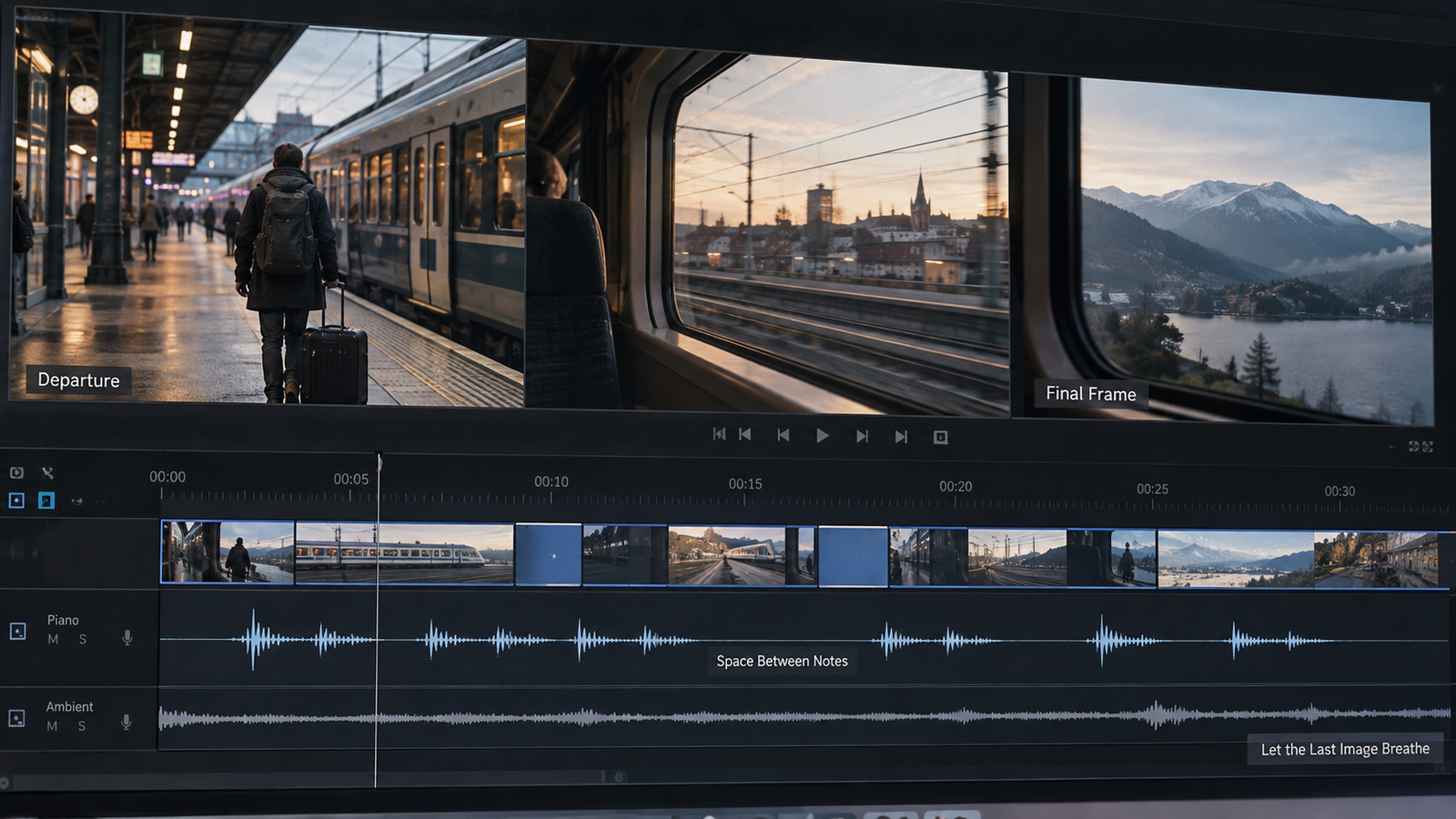Arm recording on the Piano track microphone
Viewport: 1456px width, 819px height.
pyautogui.click(x=127, y=638)
